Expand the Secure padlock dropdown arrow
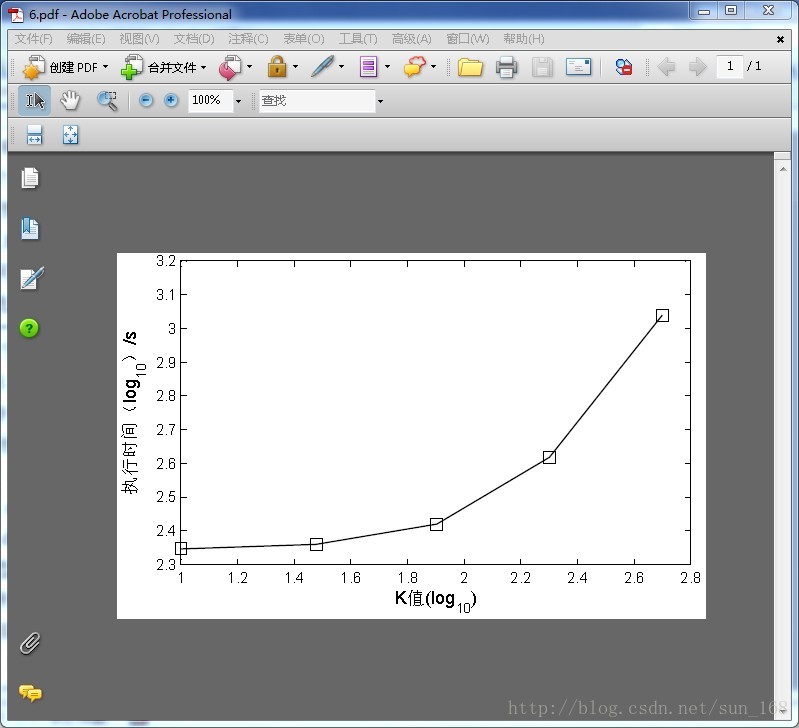 point(295,67)
